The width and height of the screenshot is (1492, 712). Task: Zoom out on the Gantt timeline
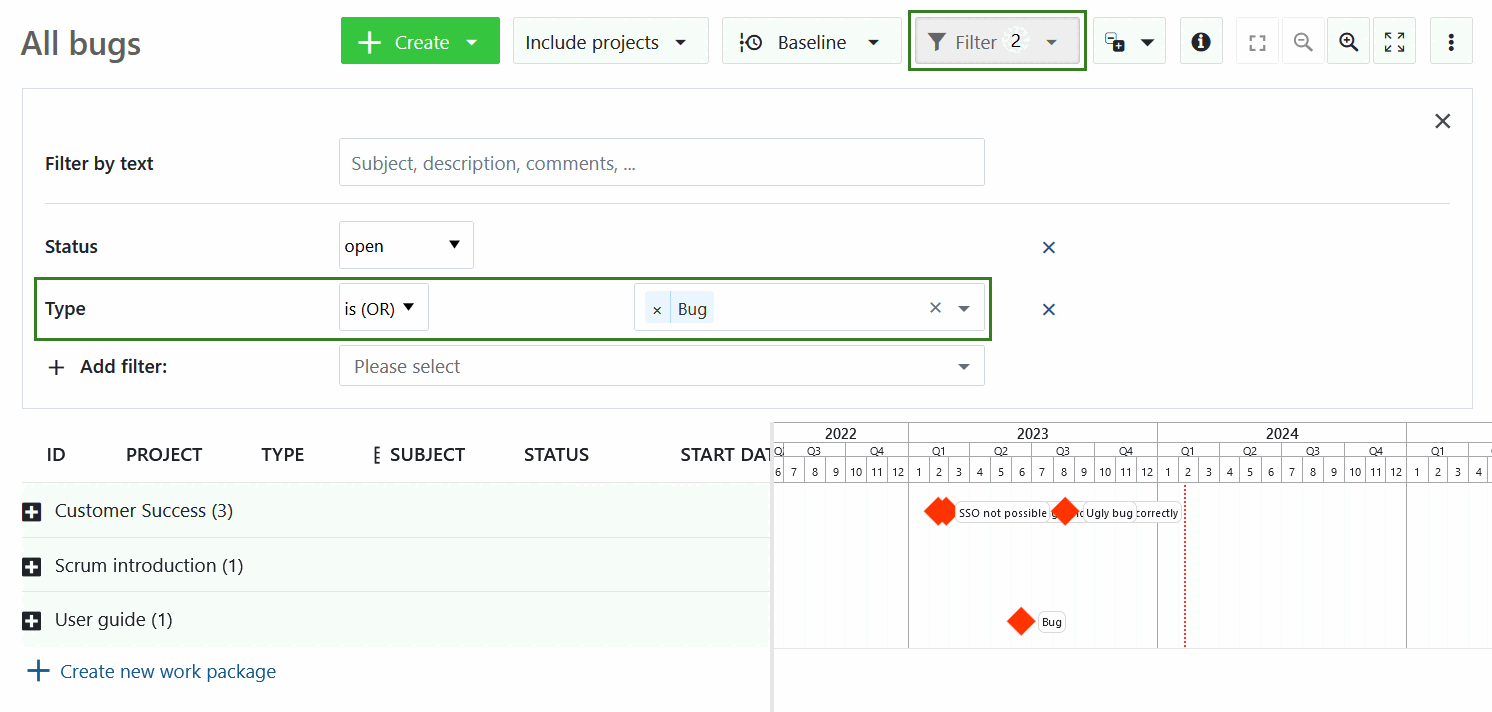pos(1303,40)
